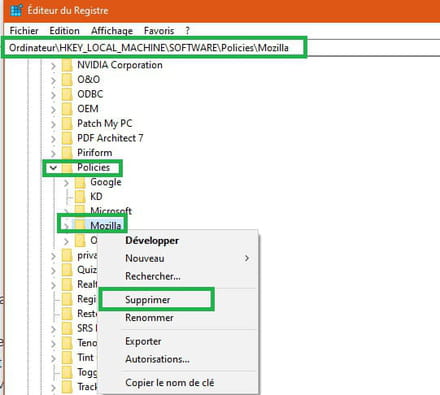Screen dimensions: 440x395
Task: Select the 'Rest' folder icon
Action: click(67, 314)
